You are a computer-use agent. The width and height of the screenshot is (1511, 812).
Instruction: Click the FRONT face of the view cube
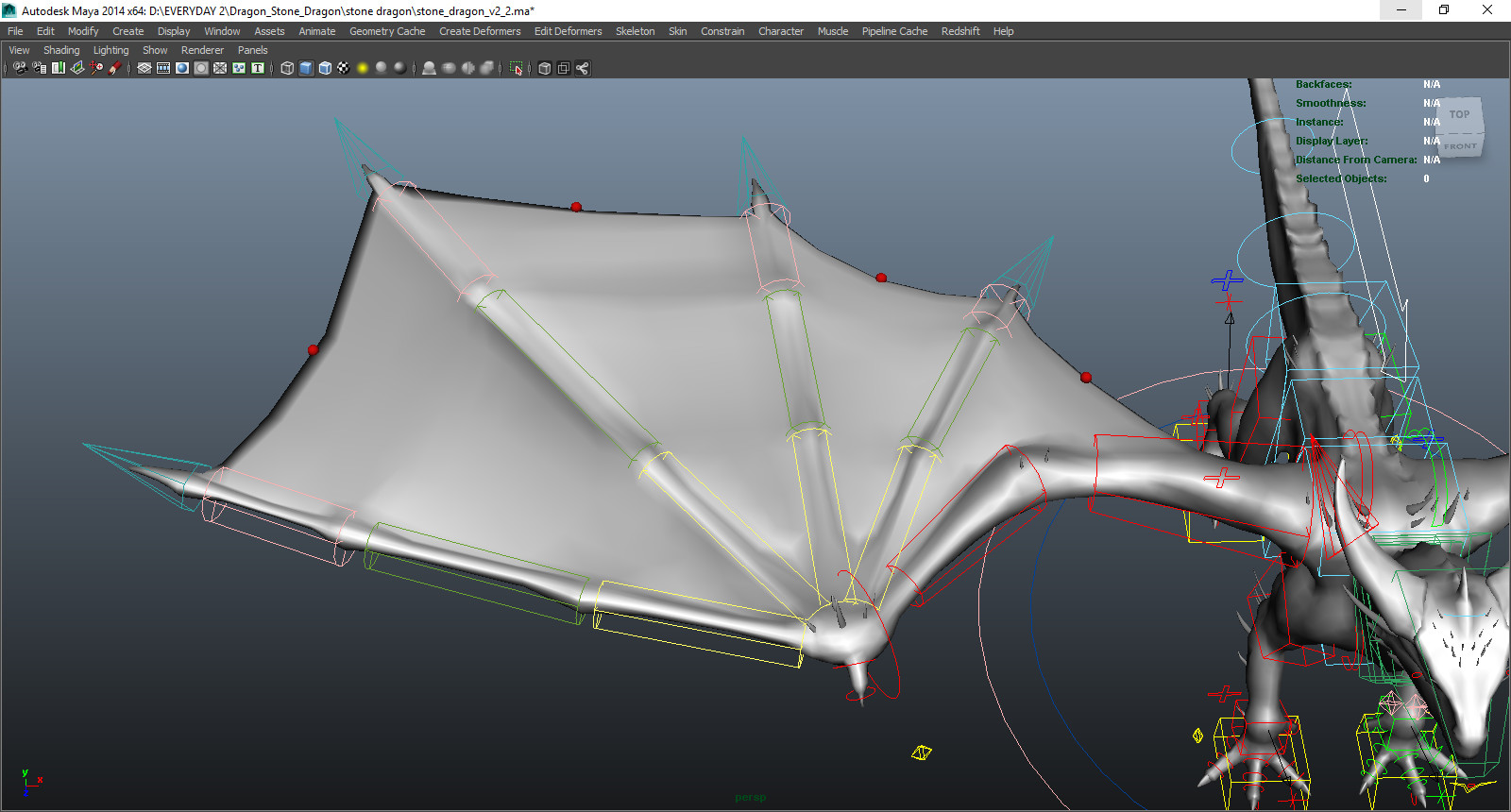click(1460, 146)
